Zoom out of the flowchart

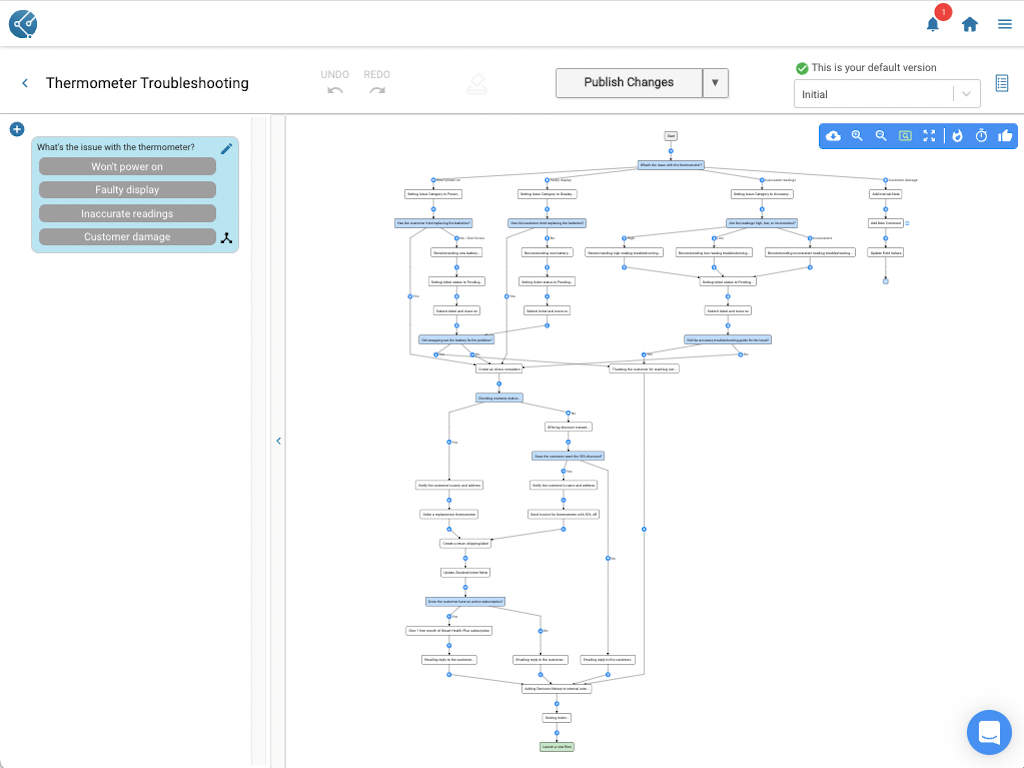click(x=881, y=136)
